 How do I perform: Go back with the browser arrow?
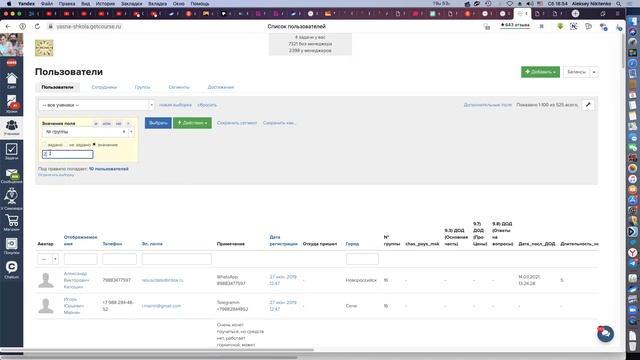point(8,26)
